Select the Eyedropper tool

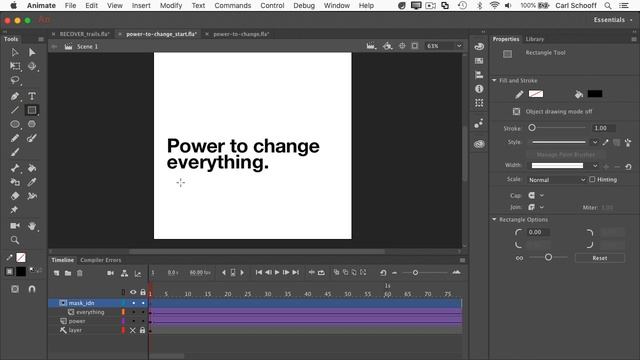pos(32,182)
